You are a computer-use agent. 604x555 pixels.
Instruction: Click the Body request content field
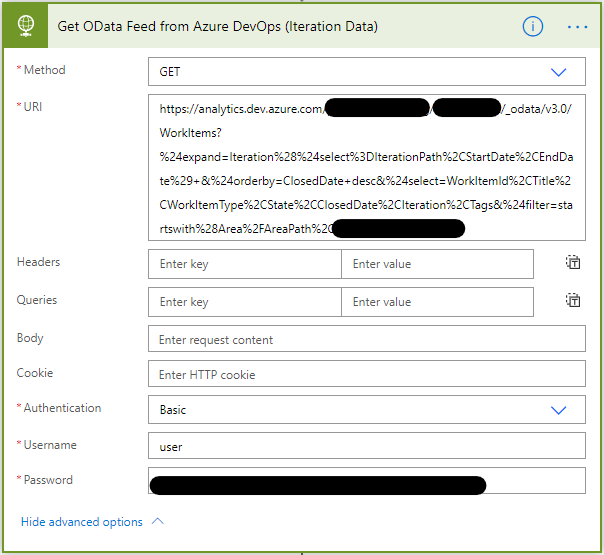[x=367, y=339]
